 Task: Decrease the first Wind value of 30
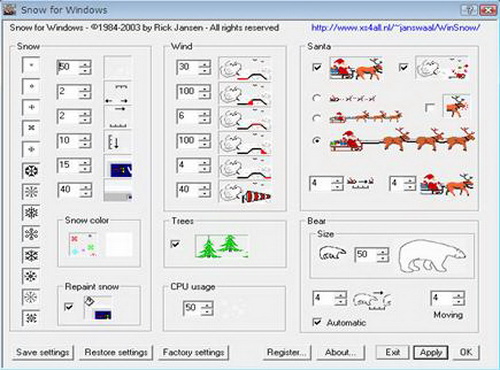204,71
